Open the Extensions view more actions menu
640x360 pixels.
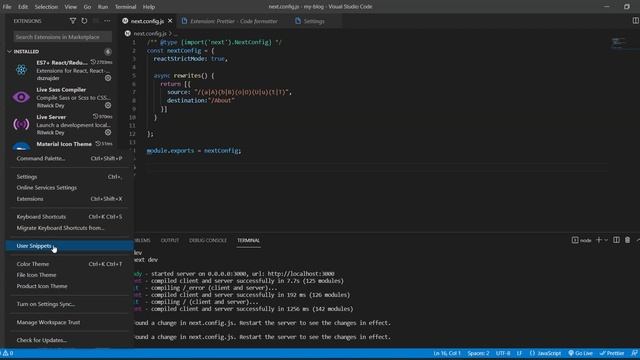[107, 21]
